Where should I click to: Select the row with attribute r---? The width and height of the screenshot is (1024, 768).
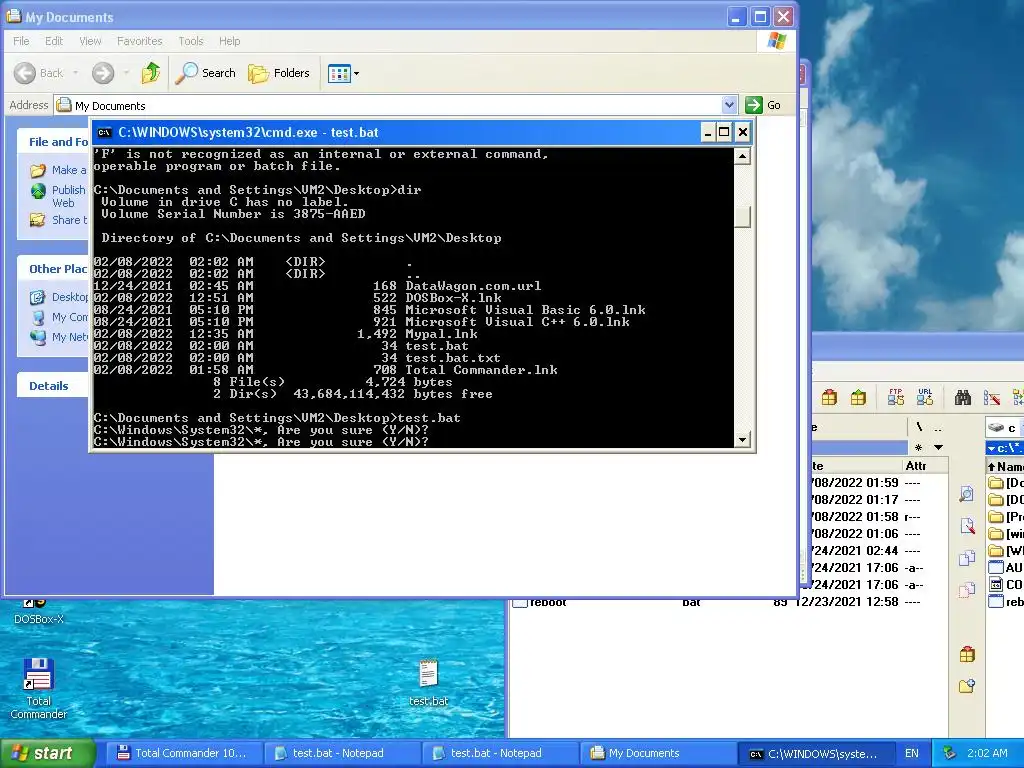[878, 517]
